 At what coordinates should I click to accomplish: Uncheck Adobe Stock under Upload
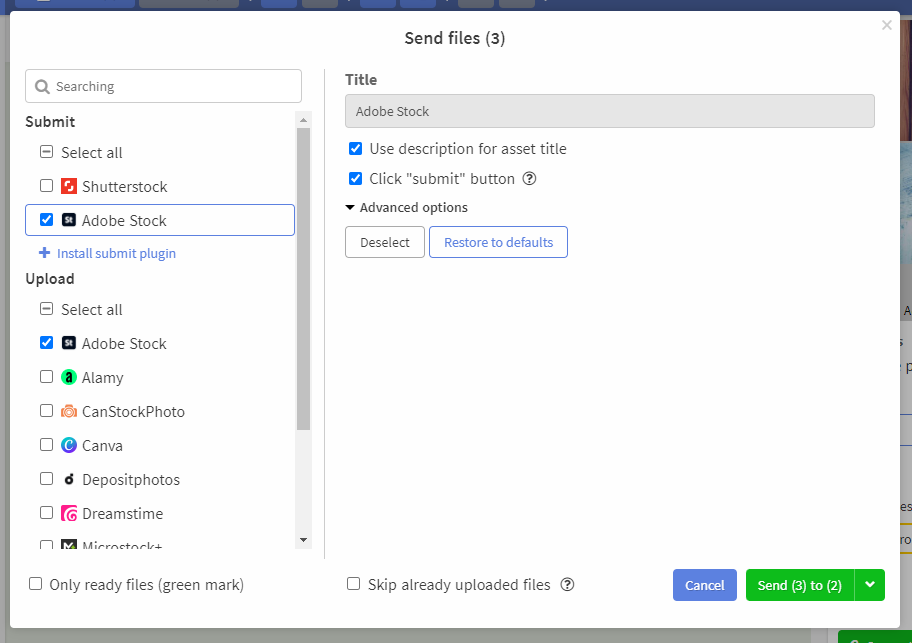click(x=46, y=342)
